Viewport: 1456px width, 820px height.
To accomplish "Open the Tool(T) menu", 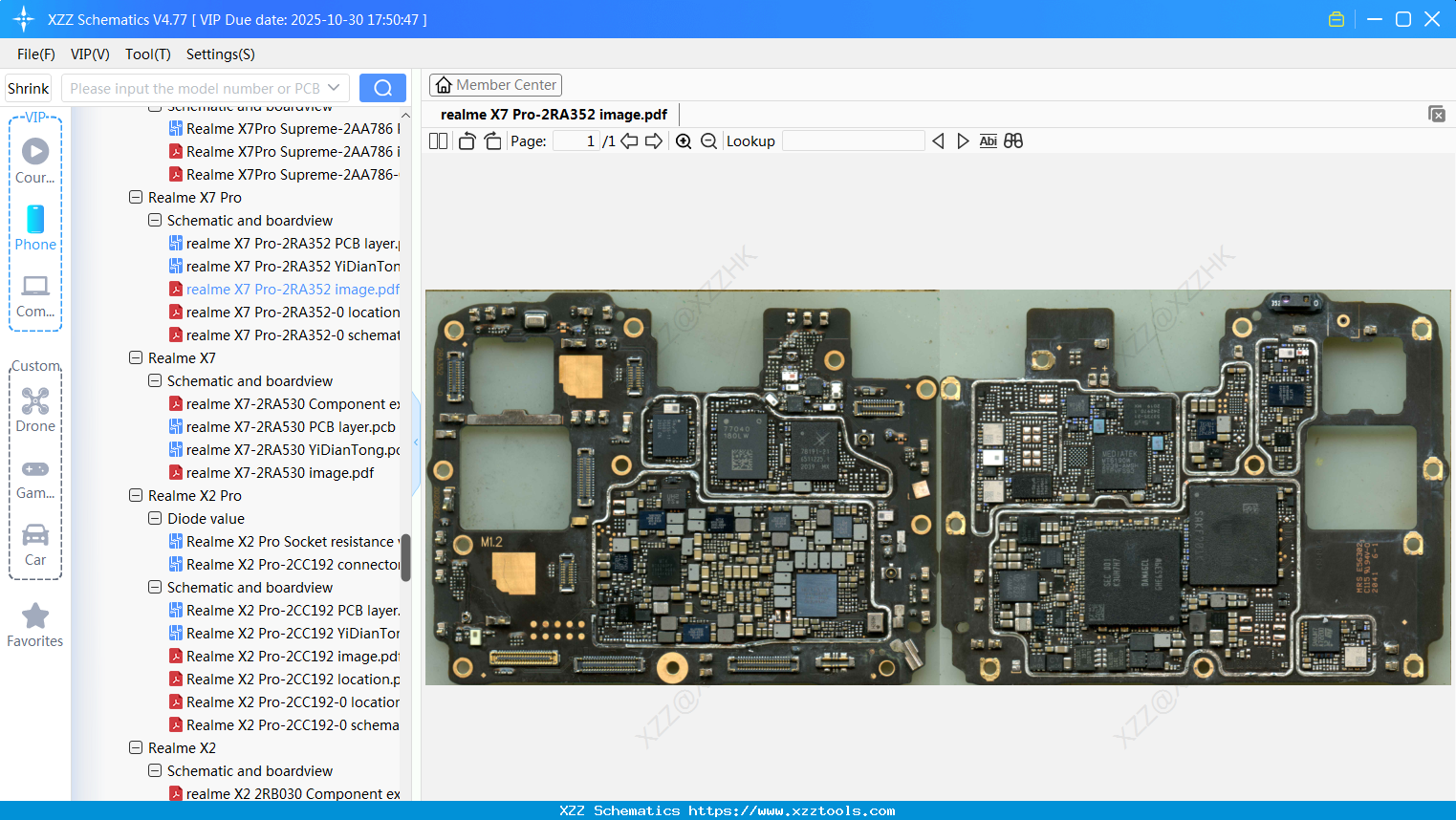I will pos(148,54).
